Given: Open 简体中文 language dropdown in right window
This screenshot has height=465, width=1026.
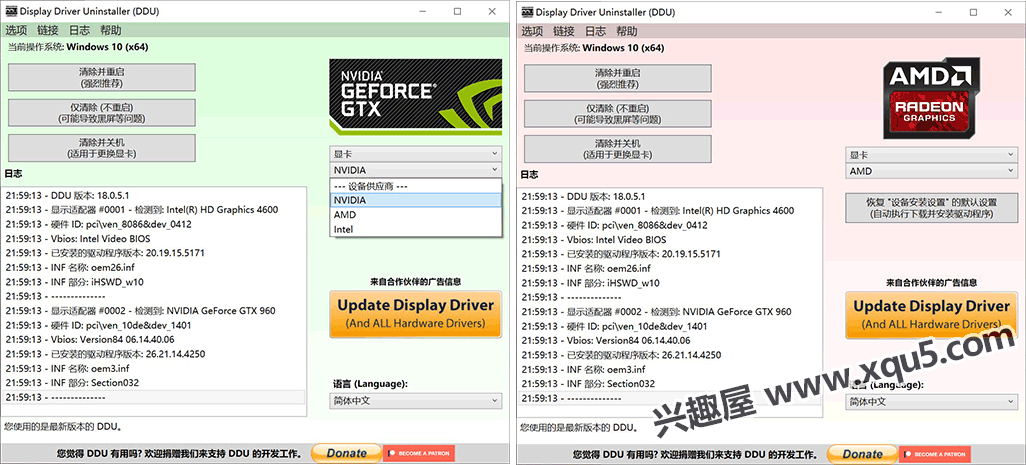Looking at the screenshot, I should point(932,402).
